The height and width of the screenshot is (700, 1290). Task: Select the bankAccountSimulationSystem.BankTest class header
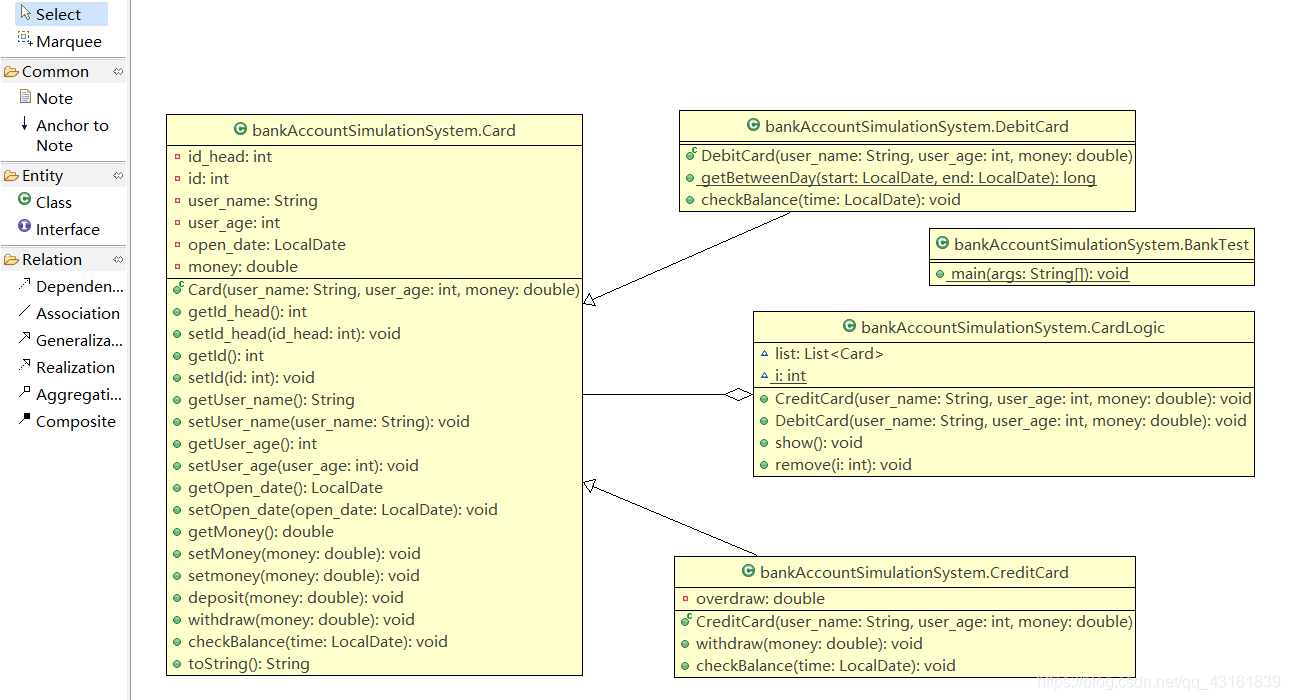1091,244
